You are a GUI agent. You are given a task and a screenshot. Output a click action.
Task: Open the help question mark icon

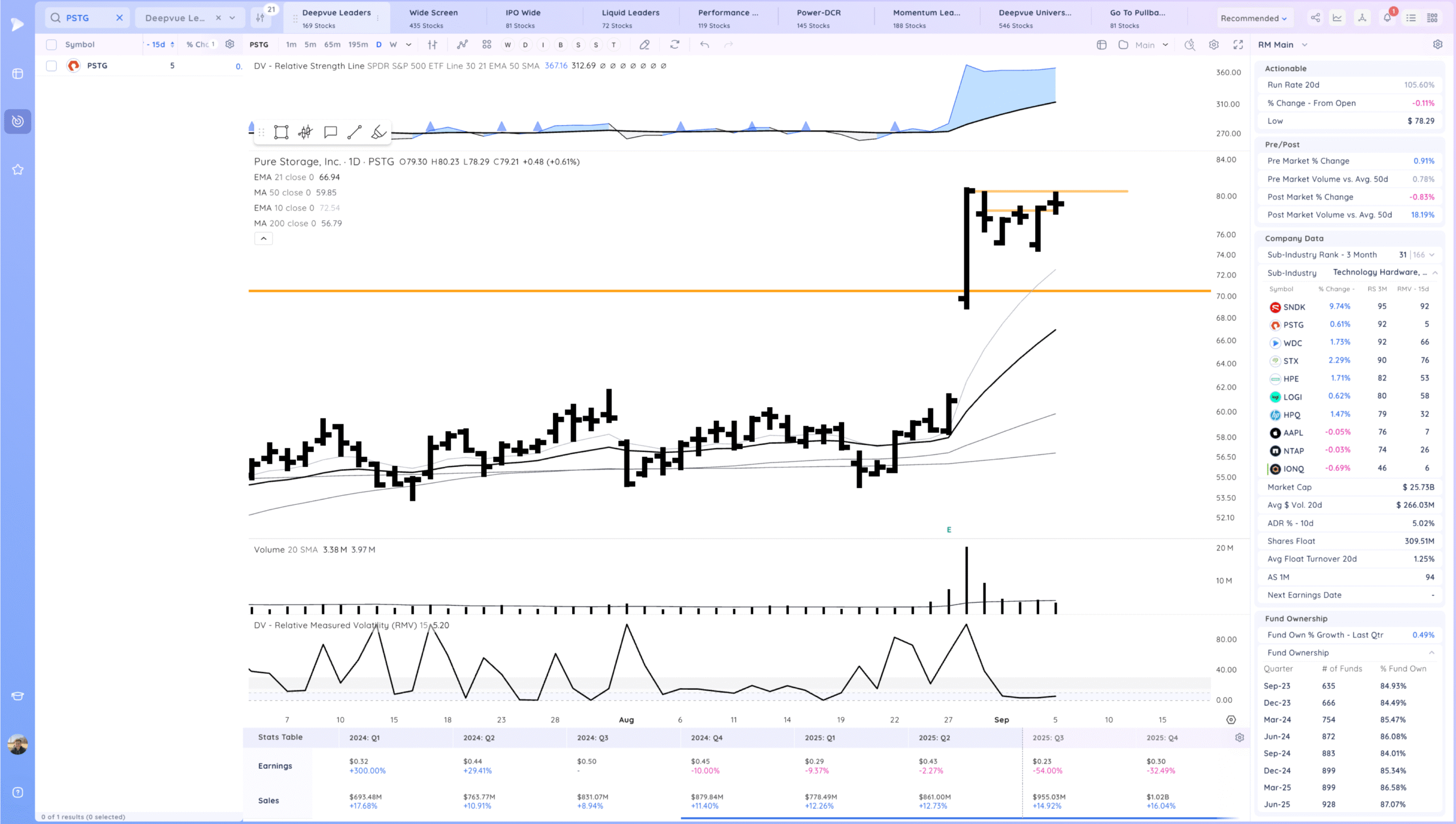18,793
